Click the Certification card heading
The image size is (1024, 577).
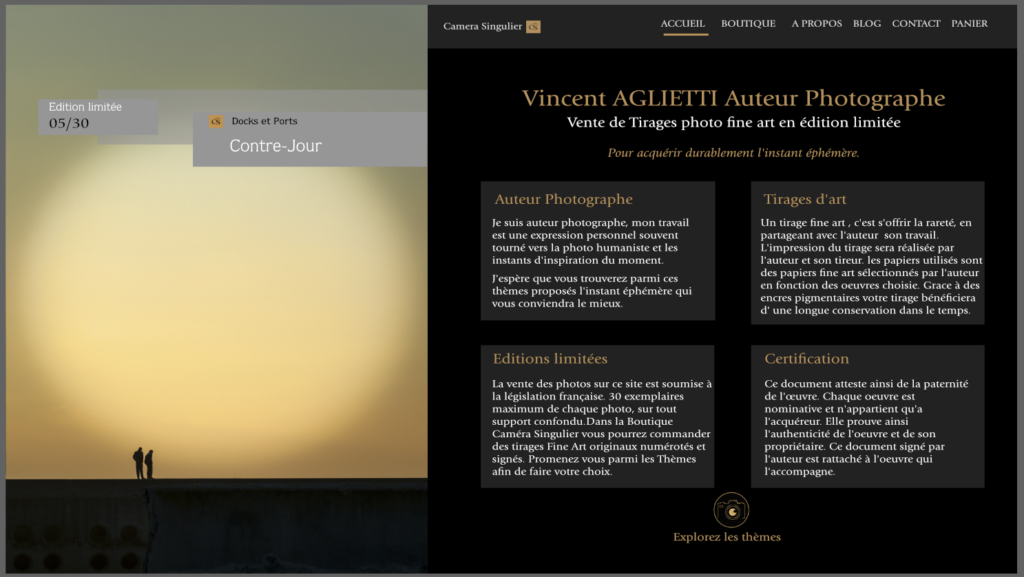click(807, 359)
